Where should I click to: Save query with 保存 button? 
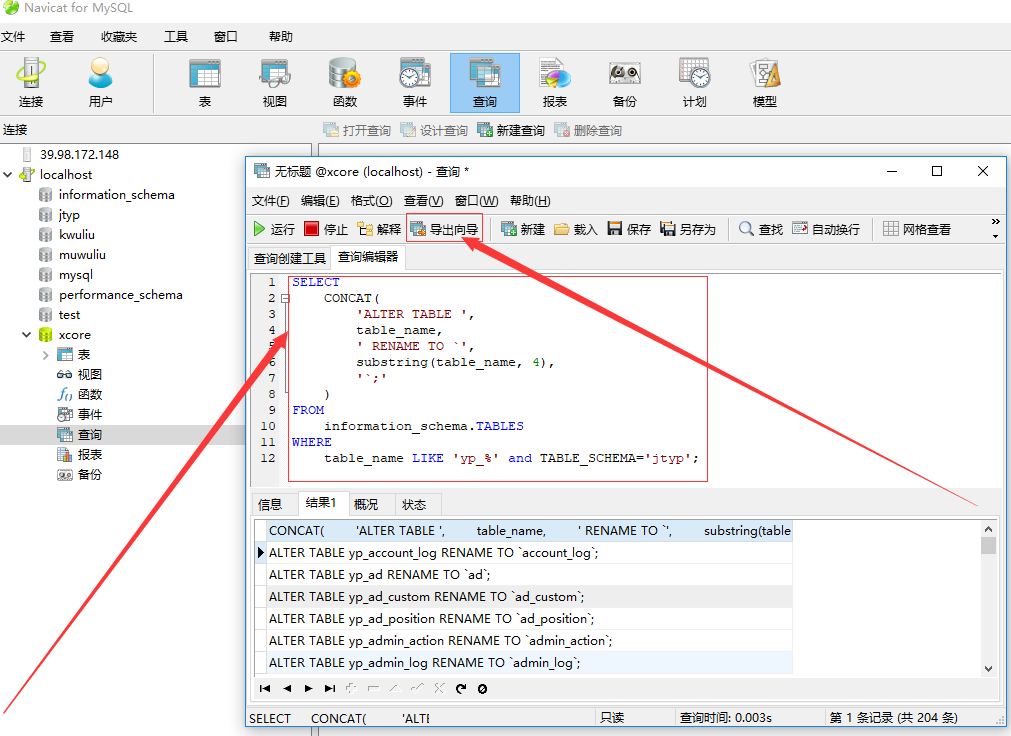(x=629, y=229)
